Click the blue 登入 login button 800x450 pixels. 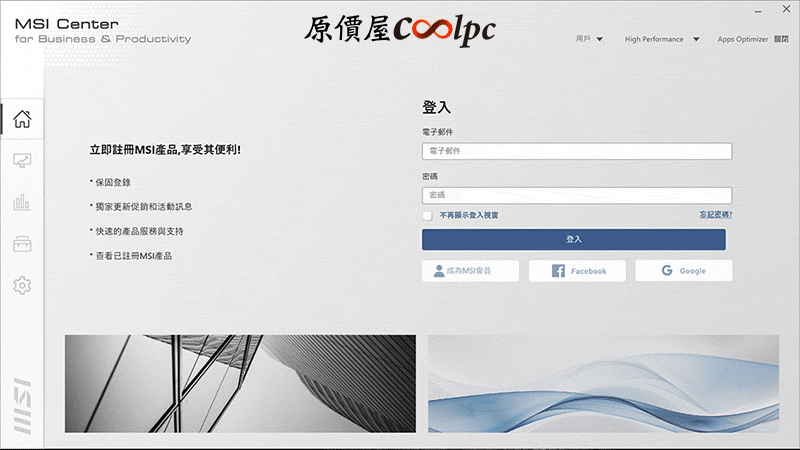(x=573, y=239)
